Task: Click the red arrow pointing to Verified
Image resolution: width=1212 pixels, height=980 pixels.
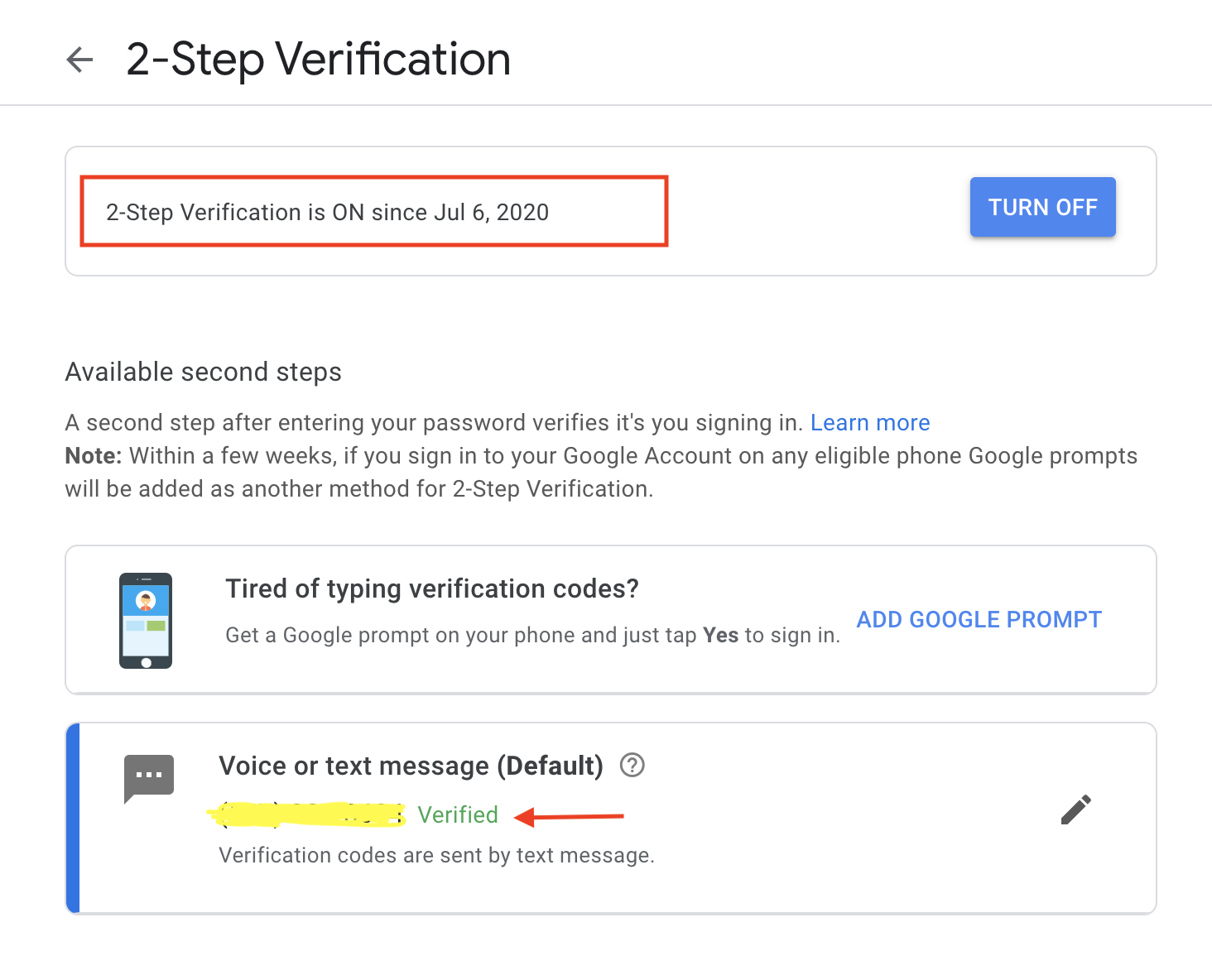Action: [x=569, y=817]
